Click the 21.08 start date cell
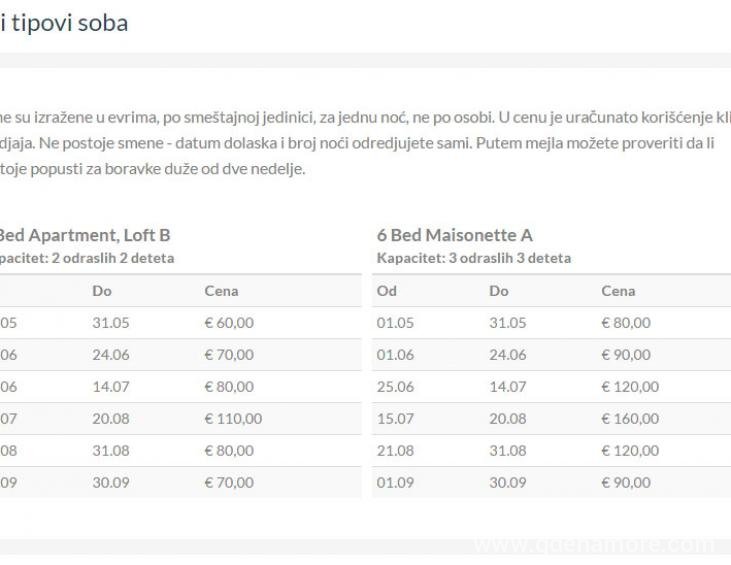 click(x=395, y=450)
